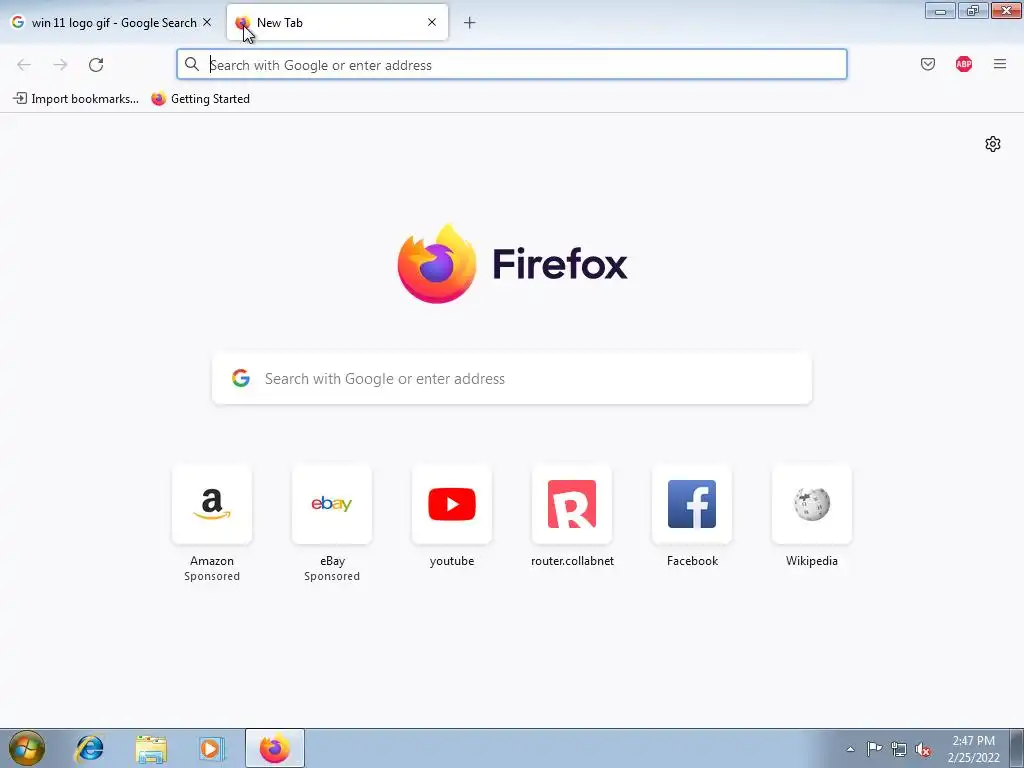The image size is (1024, 768).
Task: Click the Amazon label text
Action: coord(212,561)
